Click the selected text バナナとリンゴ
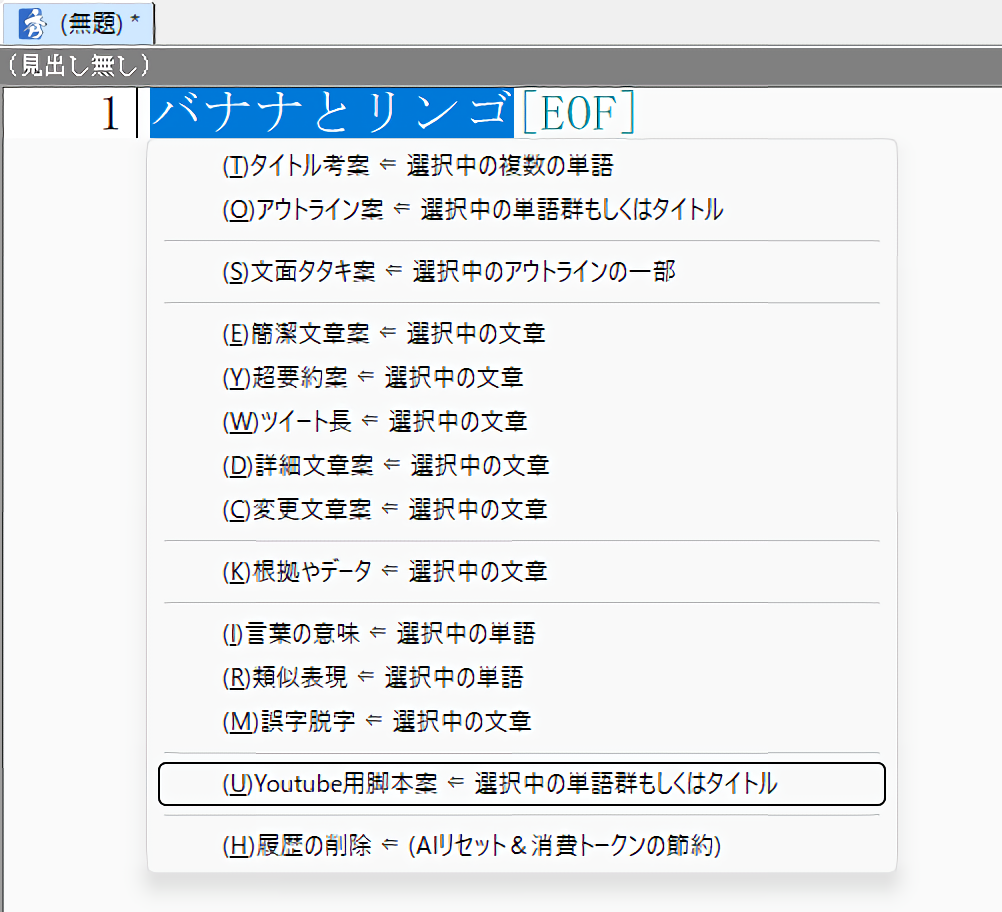Screen dimensions: 1002x912 pyautogui.click(x=330, y=114)
